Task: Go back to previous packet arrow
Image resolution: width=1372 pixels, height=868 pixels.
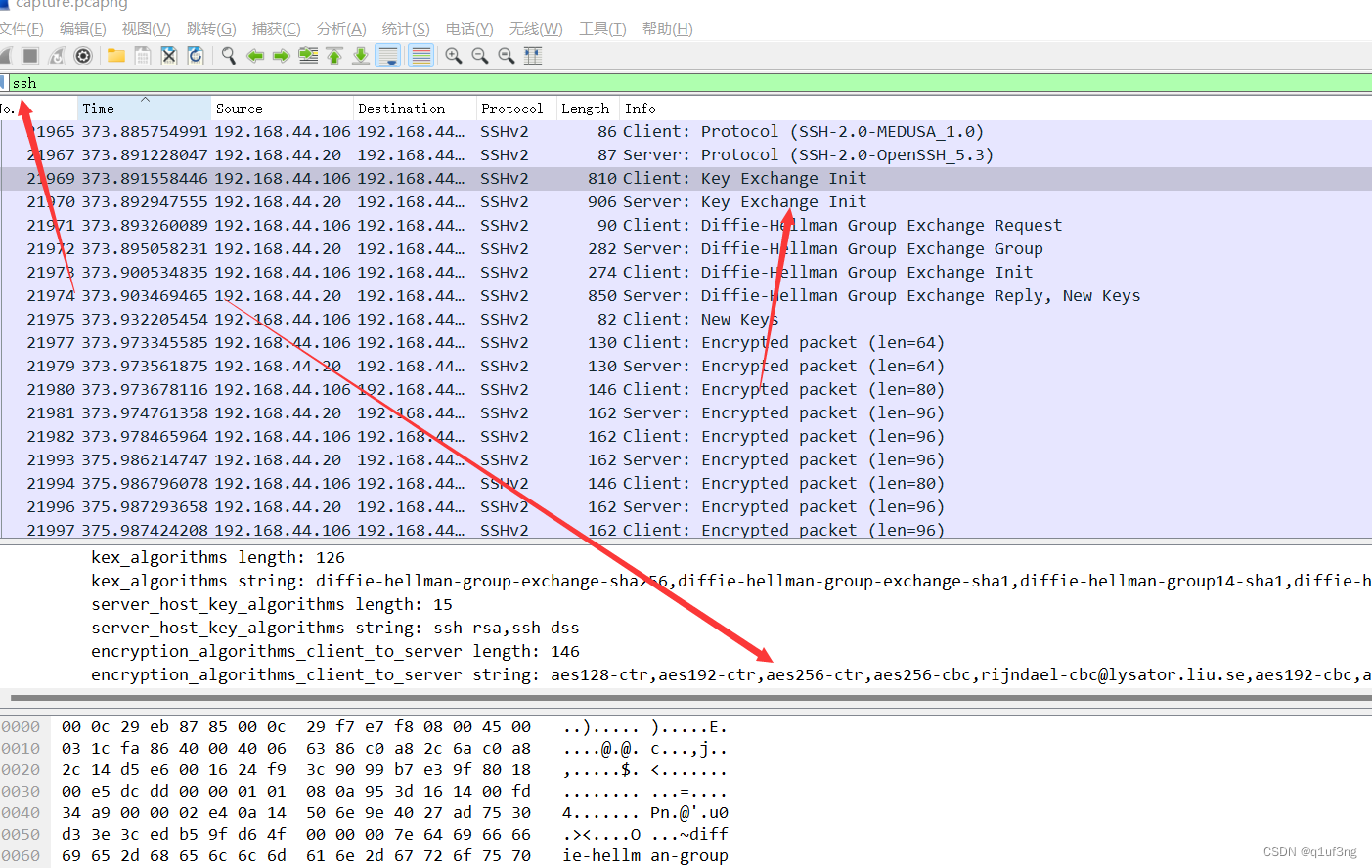Action: click(x=255, y=56)
